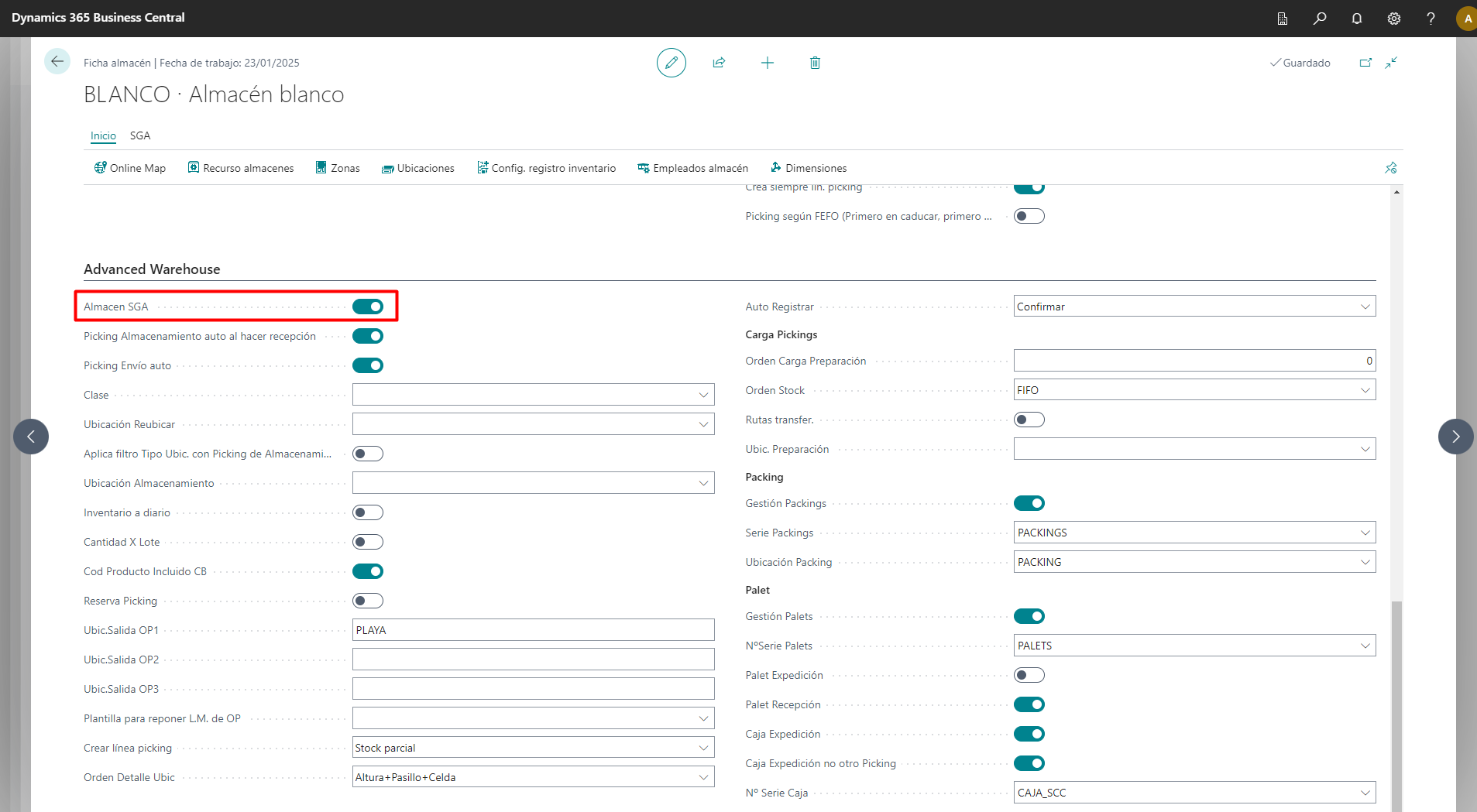Go back using the arrow button
Viewport: 1477px width, 812px height.
pos(57,62)
